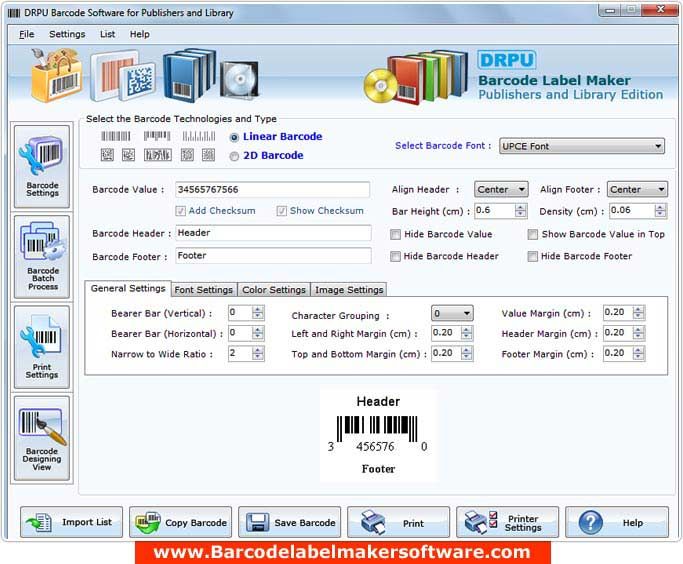This screenshot has height=564, width=683.
Task: Toggle the Add Checksum checkbox
Action: (180, 211)
